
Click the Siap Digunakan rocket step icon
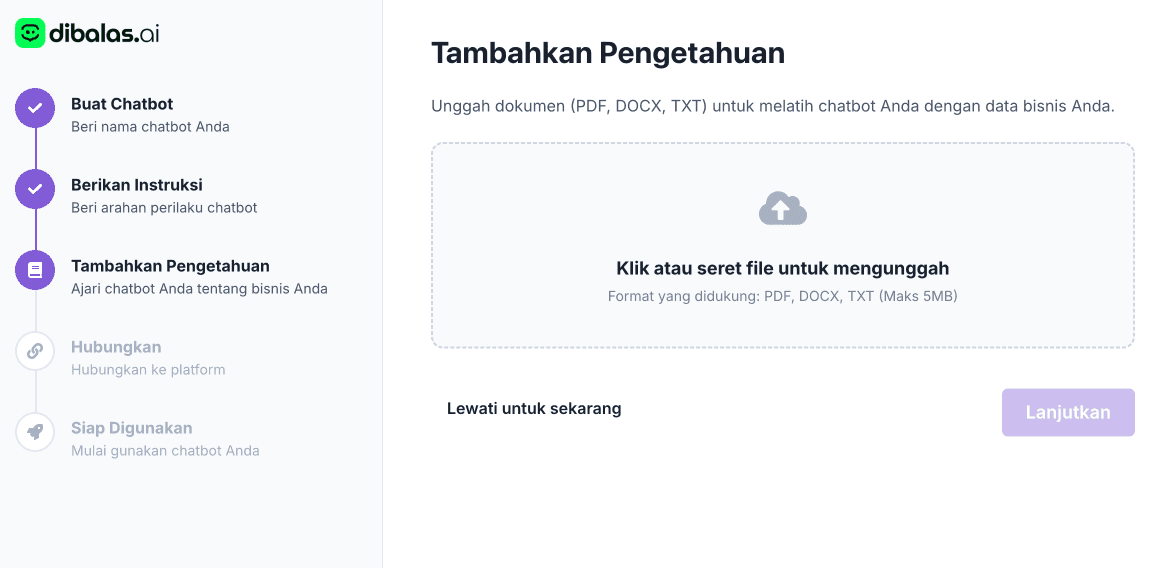[x=35, y=432]
